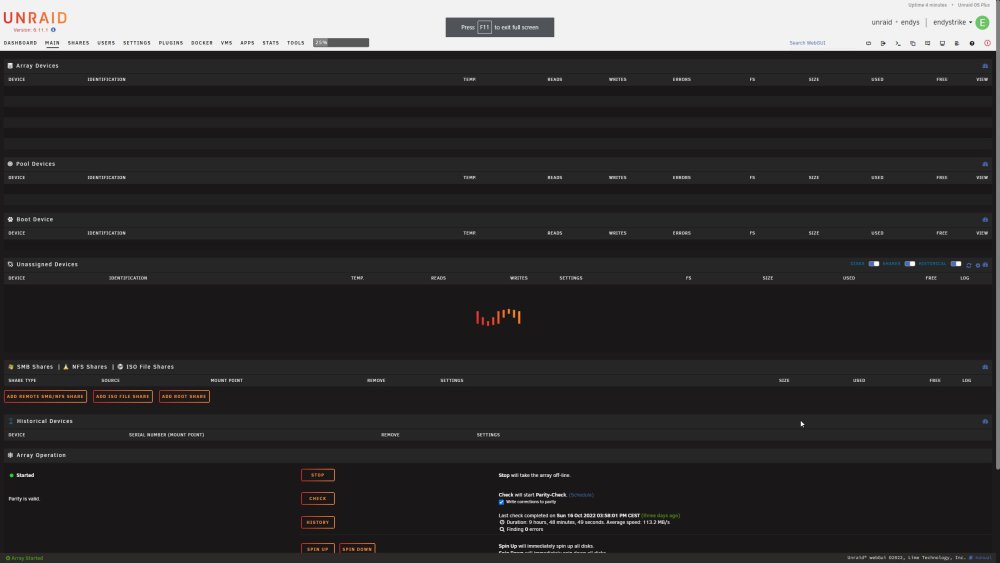Open the Stats menu

[x=271, y=43]
